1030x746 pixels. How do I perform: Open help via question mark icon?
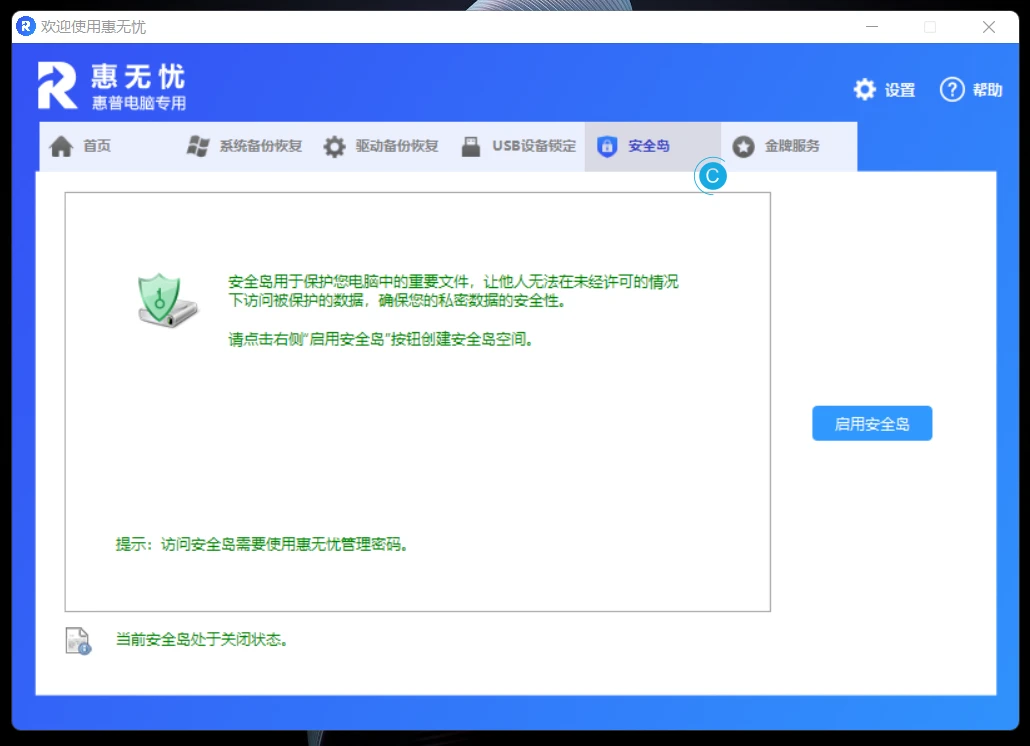point(952,89)
